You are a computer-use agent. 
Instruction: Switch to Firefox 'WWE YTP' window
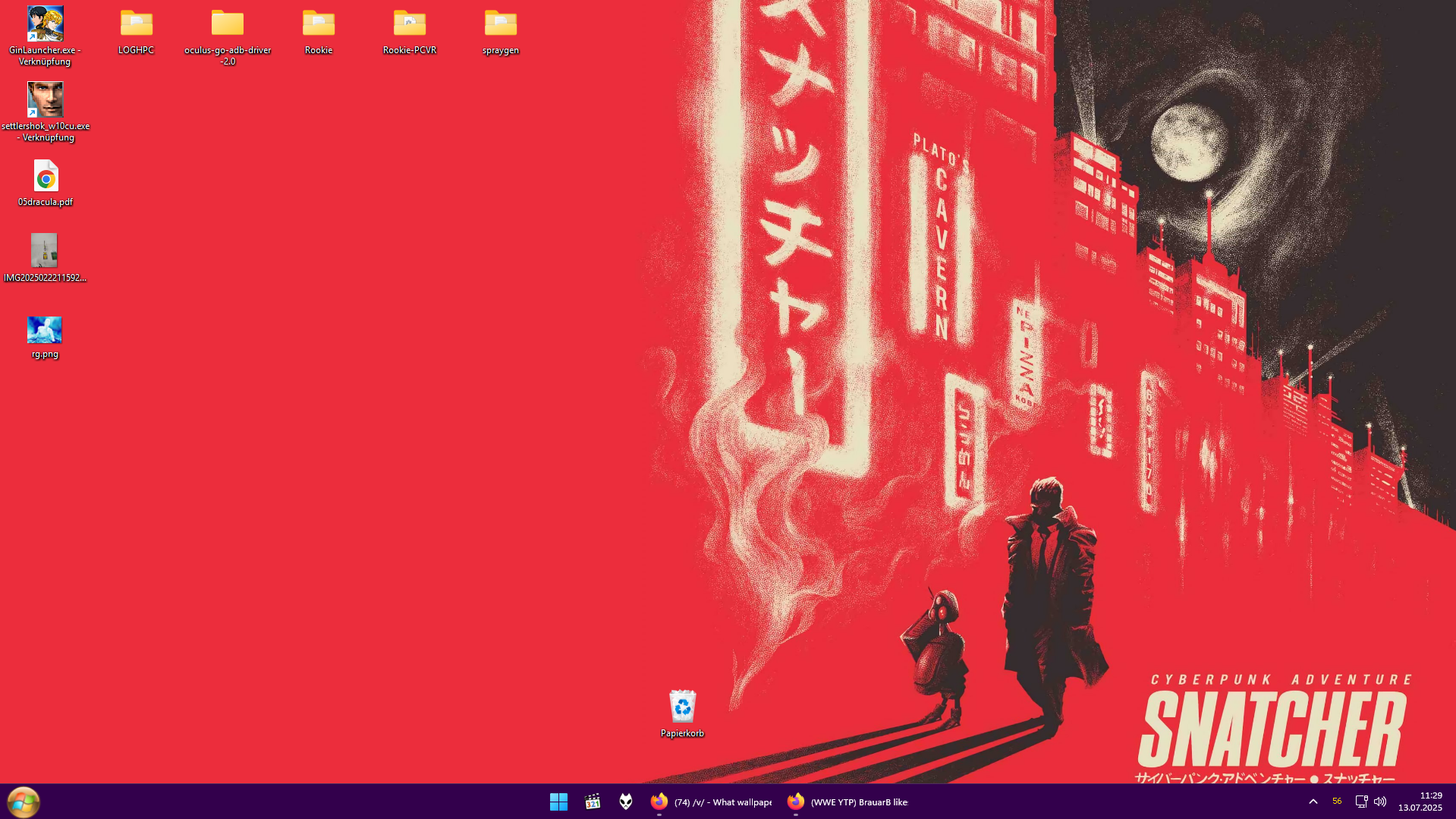(847, 802)
